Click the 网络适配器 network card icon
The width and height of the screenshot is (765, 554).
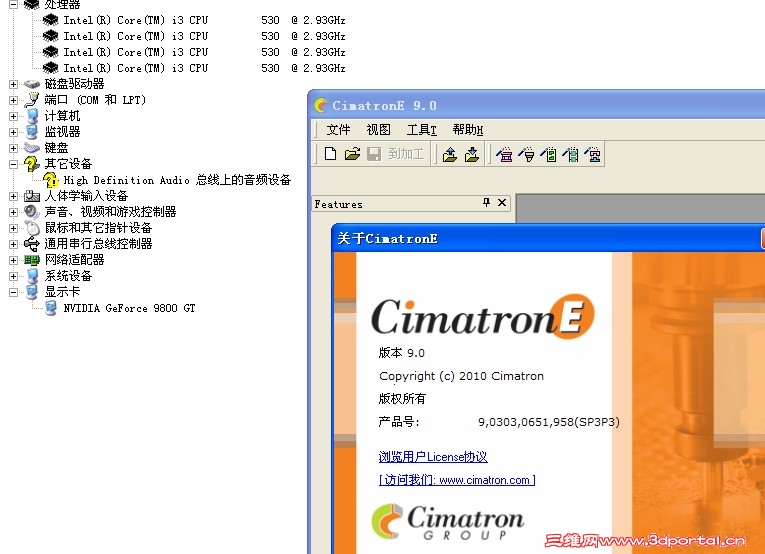click(32, 260)
